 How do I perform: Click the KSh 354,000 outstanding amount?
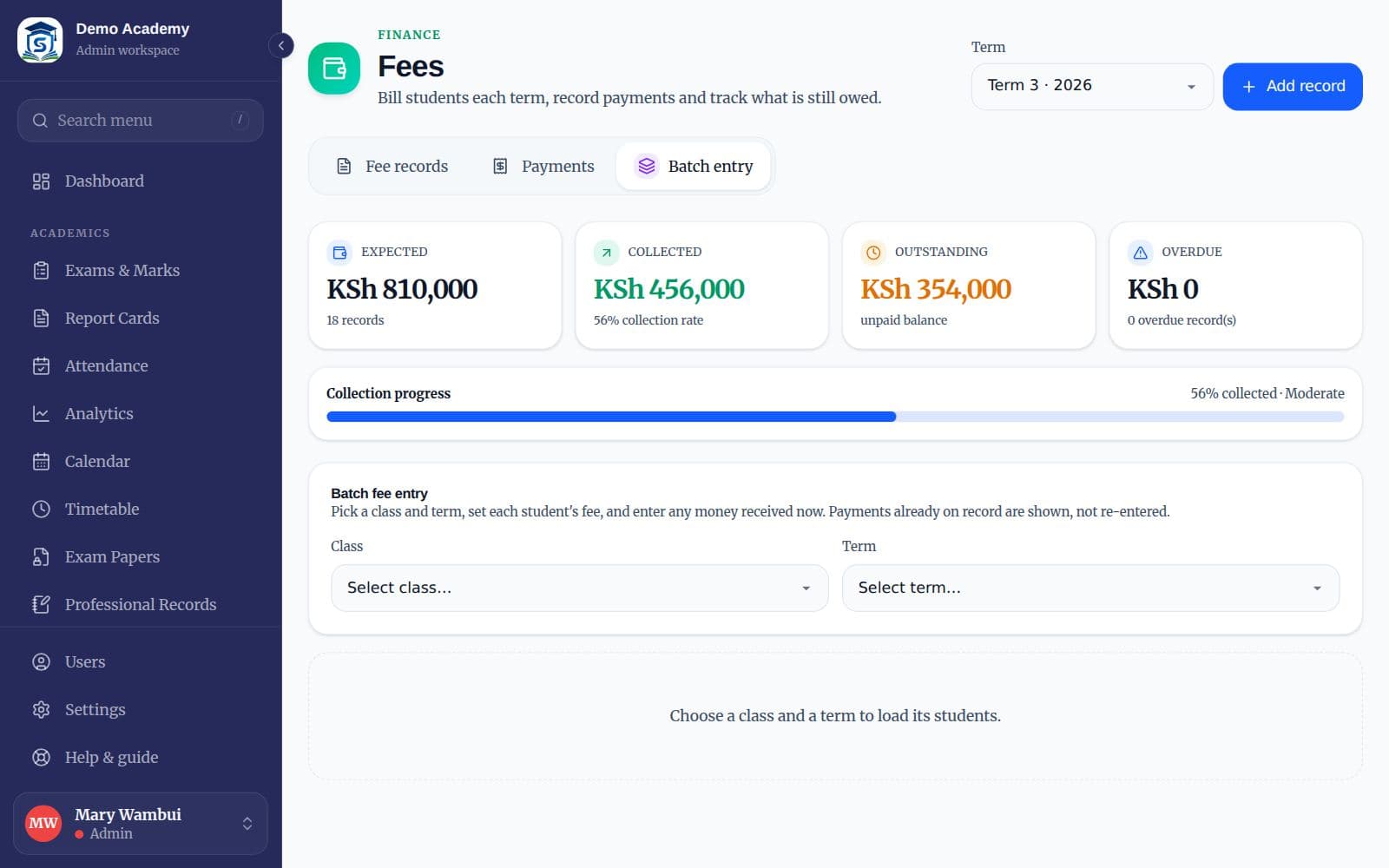click(x=936, y=289)
